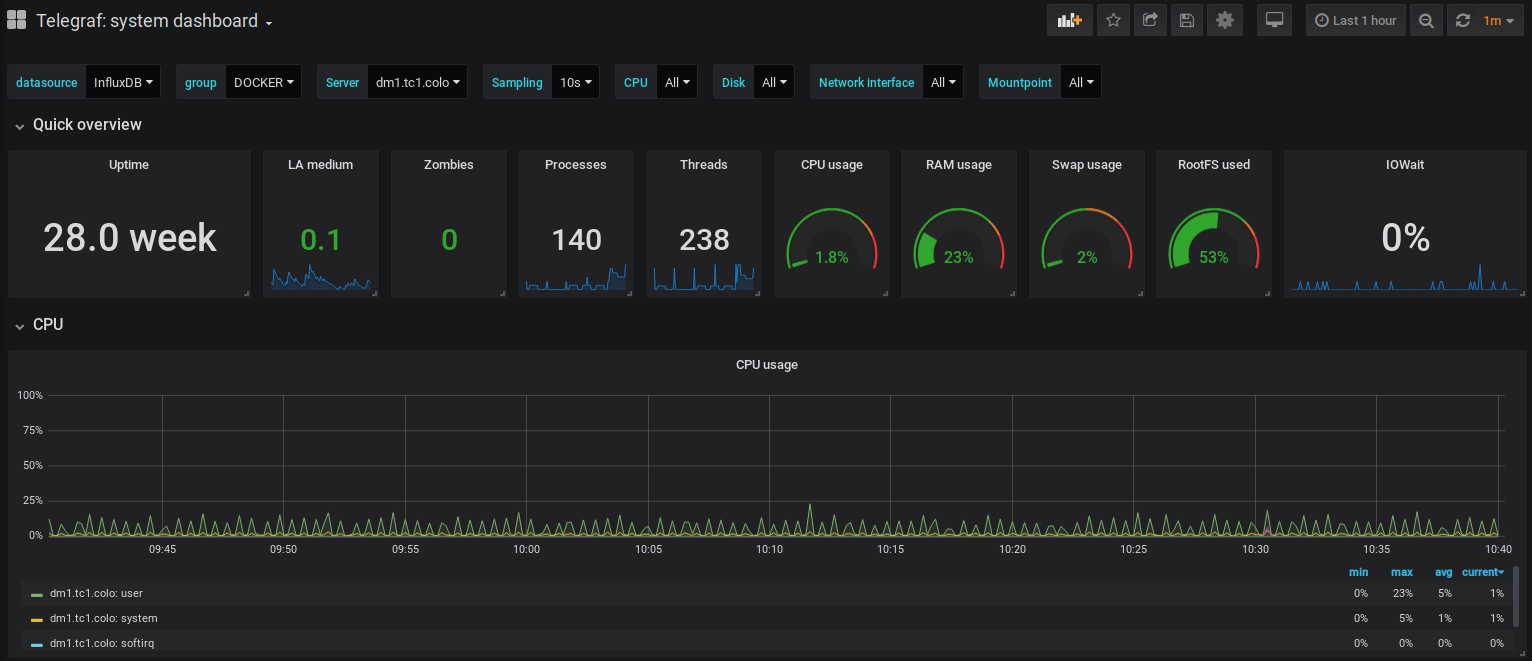The image size is (1532, 661).
Task: Open dashboard settings gear icon
Action: click(x=1224, y=20)
